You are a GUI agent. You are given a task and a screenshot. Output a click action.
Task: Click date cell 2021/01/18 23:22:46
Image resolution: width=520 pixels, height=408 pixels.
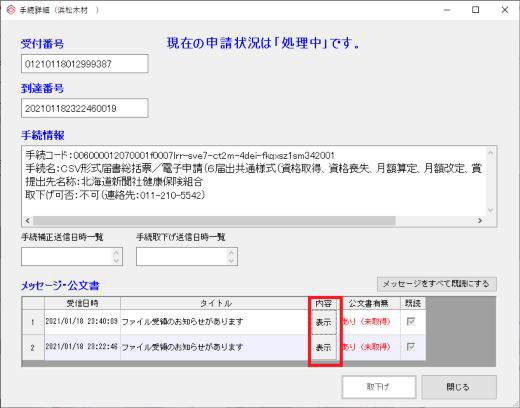coord(82,347)
